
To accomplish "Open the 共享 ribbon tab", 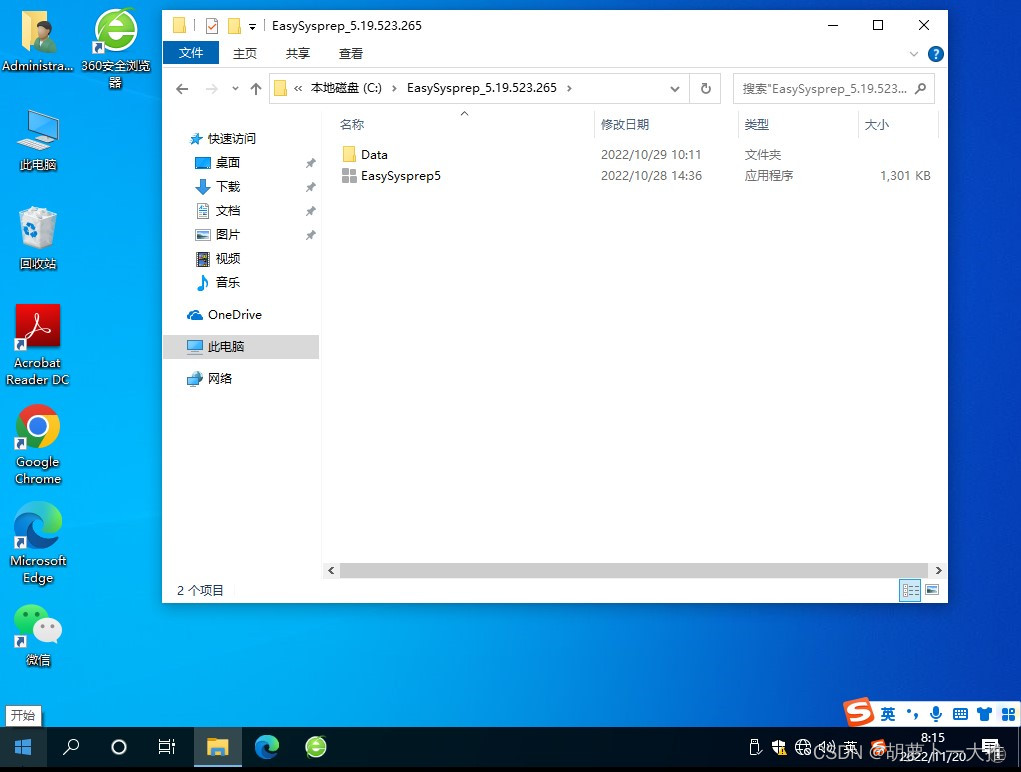I will pos(298,53).
